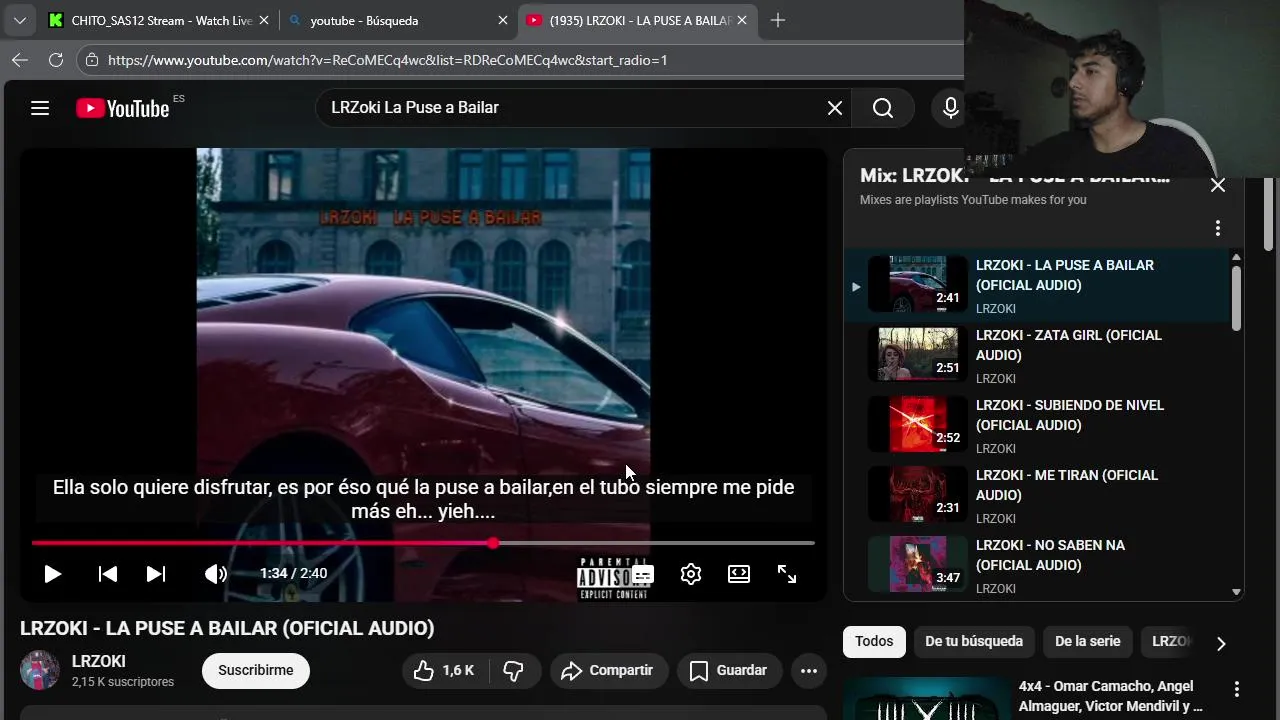Image resolution: width=1280 pixels, height=720 pixels.
Task: Switch to CHITO_SAS12 Stream browser tab
Action: click(160, 20)
